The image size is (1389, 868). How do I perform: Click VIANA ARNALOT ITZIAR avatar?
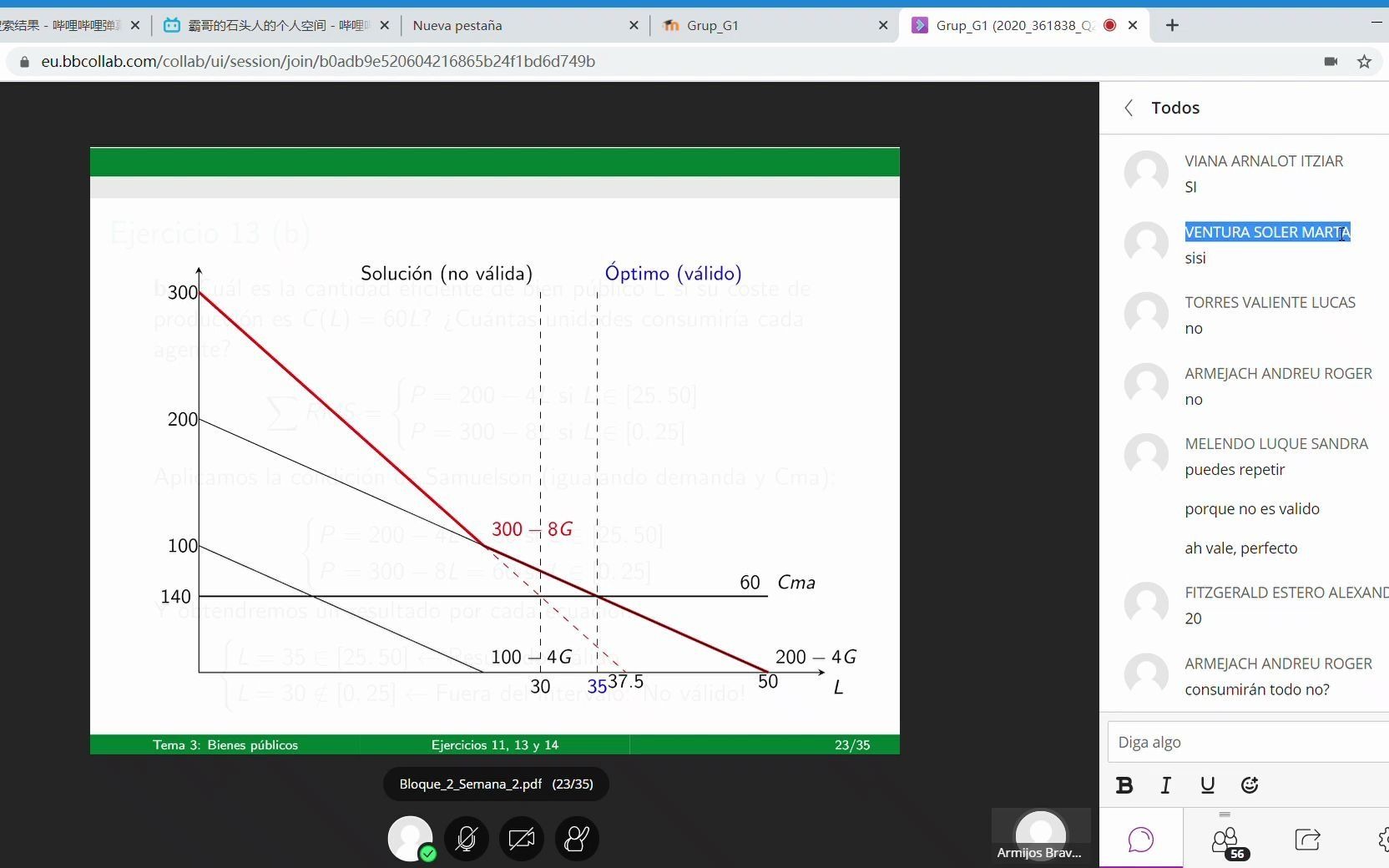[1146, 173]
